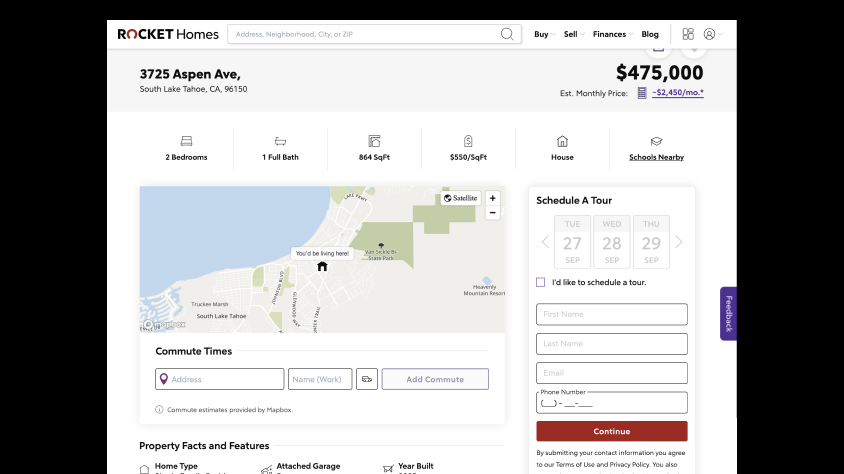Check the I'd like to schedule a tour box
844x474 pixels.
tap(540, 282)
